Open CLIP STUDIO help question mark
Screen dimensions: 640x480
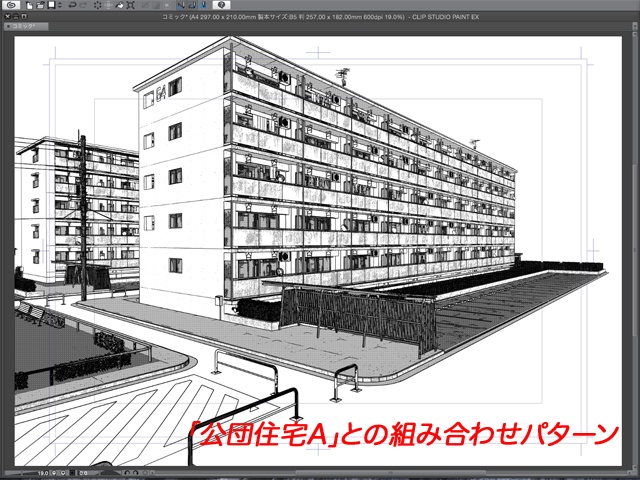coord(222,5)
